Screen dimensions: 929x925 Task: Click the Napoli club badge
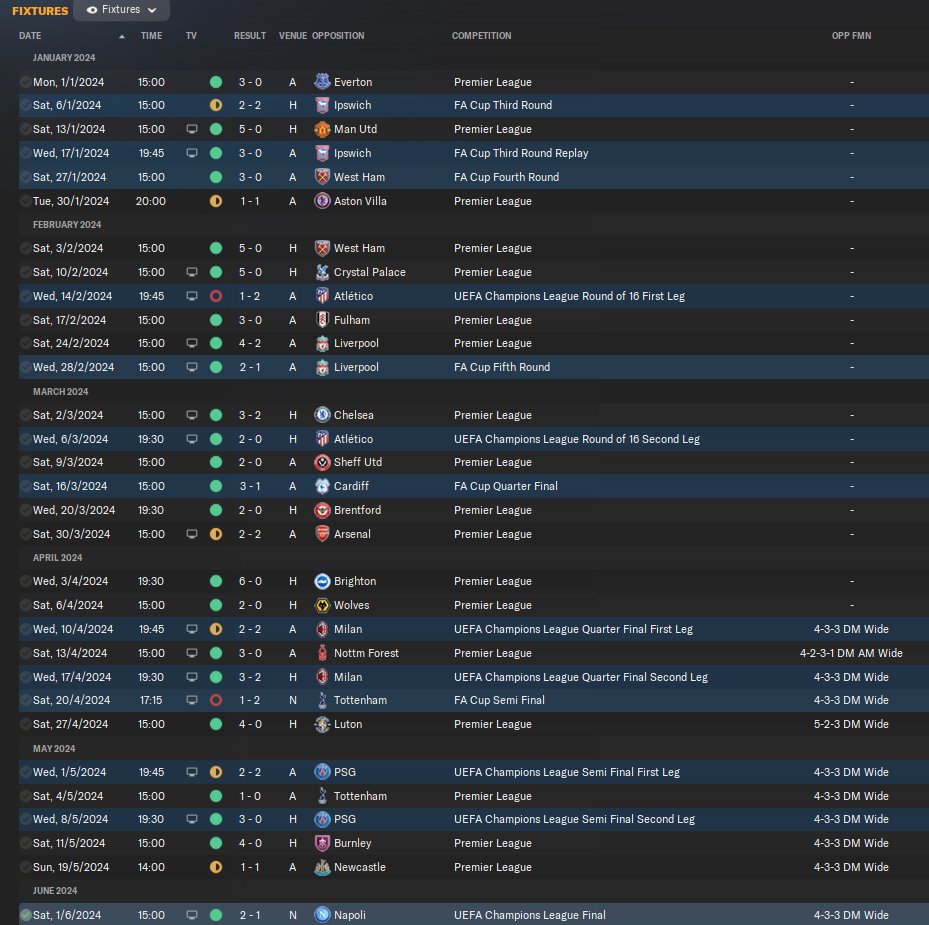322,915
